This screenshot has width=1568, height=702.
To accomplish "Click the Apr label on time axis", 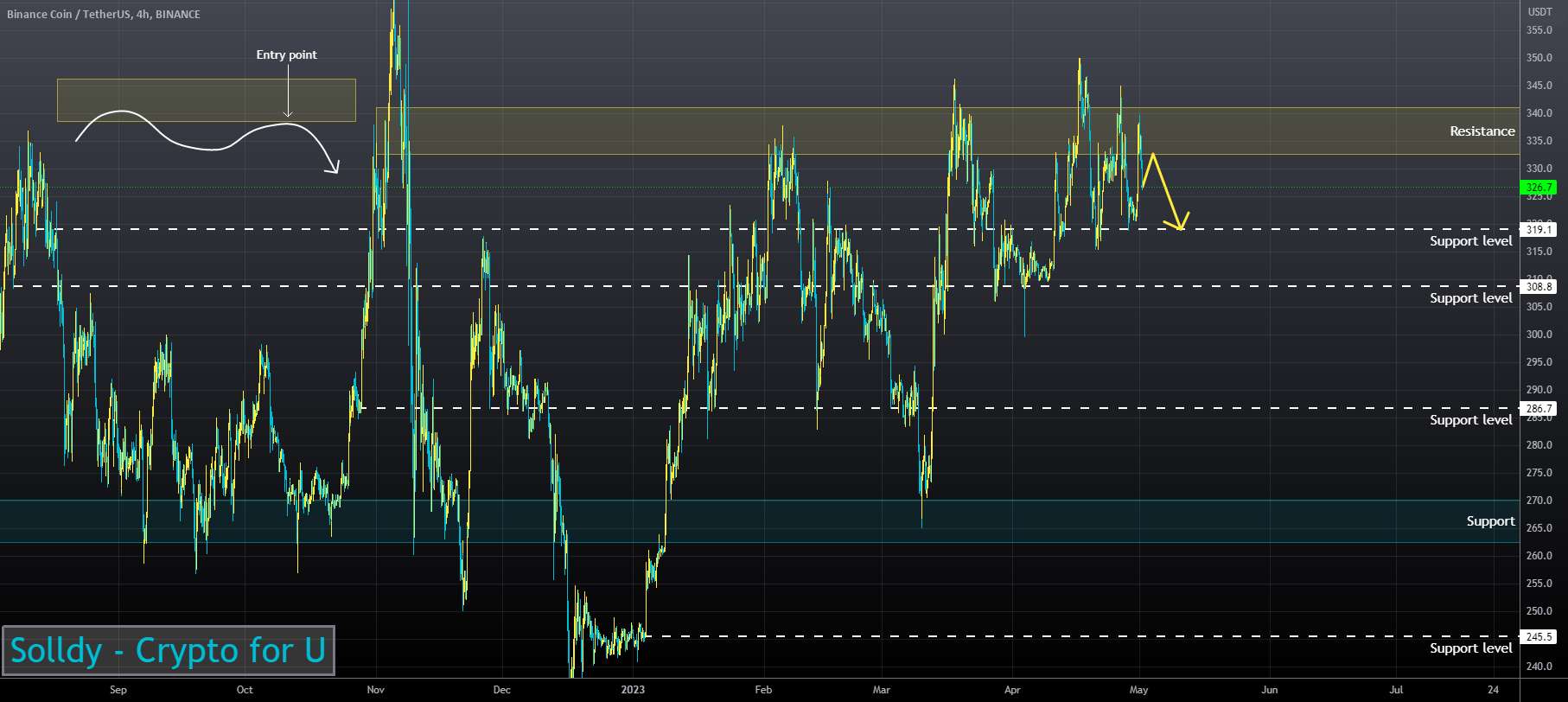I will pos(1012,690).
